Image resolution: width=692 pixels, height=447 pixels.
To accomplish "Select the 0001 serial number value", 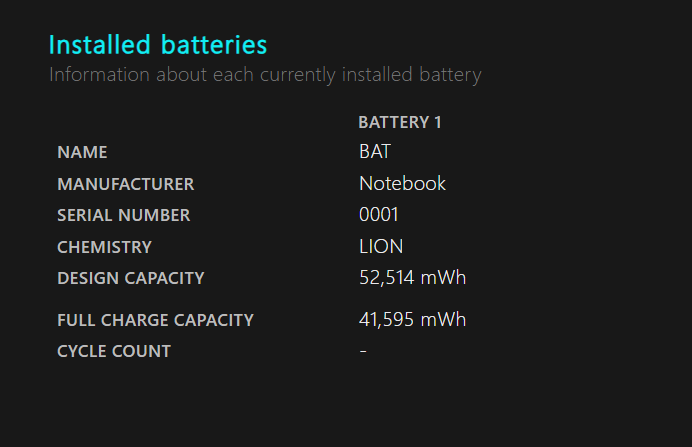I will (x=379, y=215).
